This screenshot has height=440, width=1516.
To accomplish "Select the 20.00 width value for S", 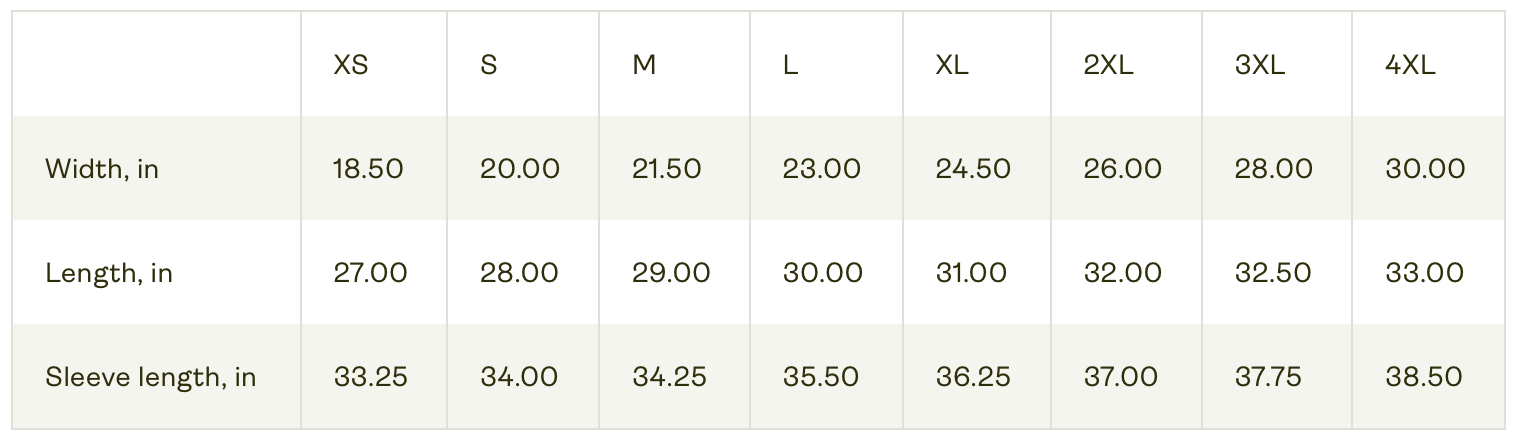I will click(x=520, y=169).
